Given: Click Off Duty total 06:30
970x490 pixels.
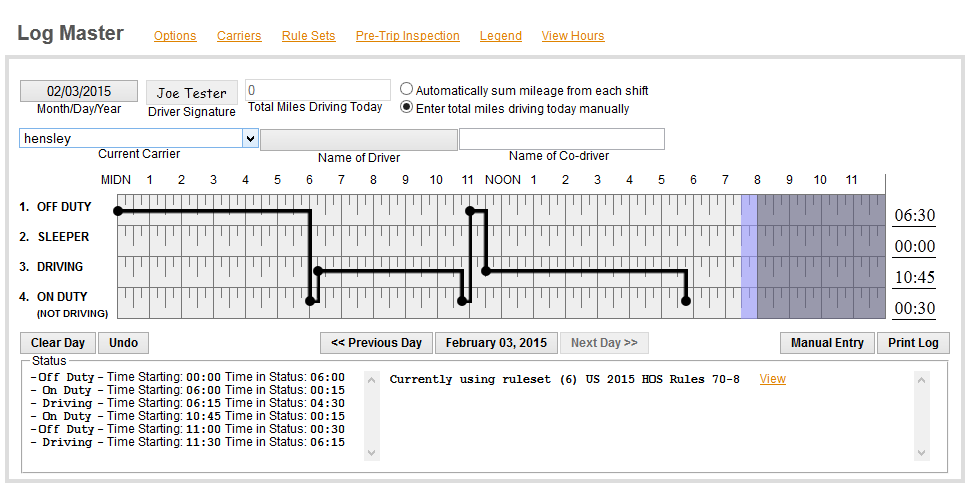Looking at the screenshot, I should [915, 215].
